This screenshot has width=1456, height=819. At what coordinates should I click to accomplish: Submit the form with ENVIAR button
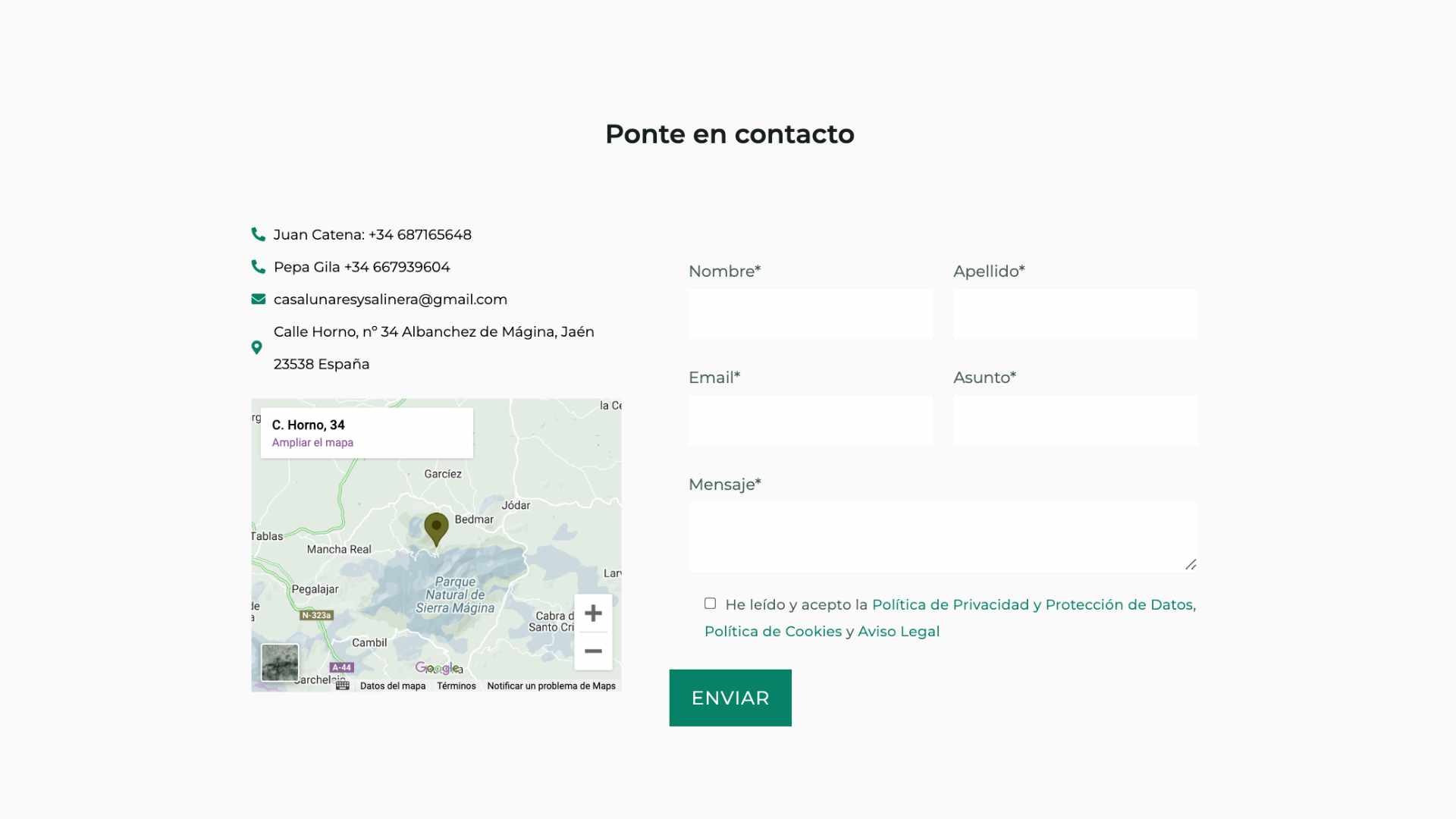[x=730, y=698]
